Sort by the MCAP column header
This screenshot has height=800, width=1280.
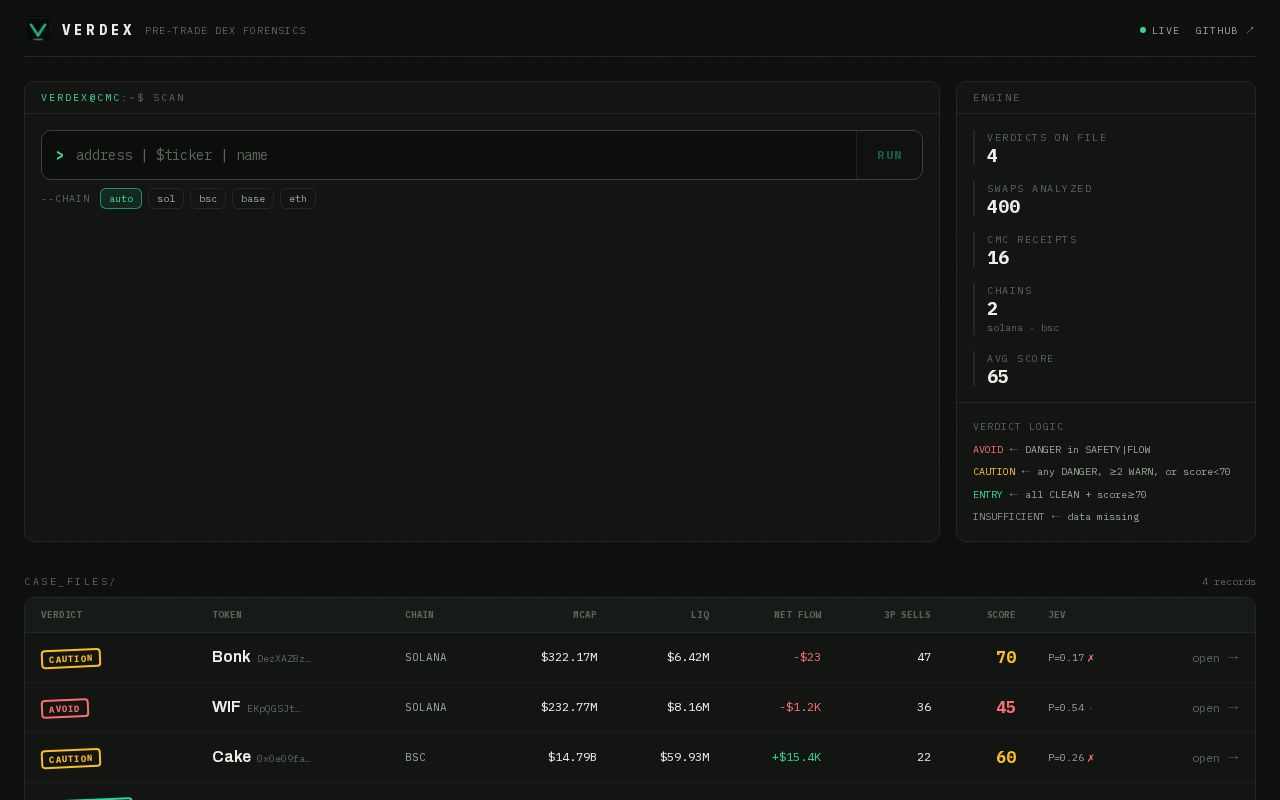click(x=585, y=615)
